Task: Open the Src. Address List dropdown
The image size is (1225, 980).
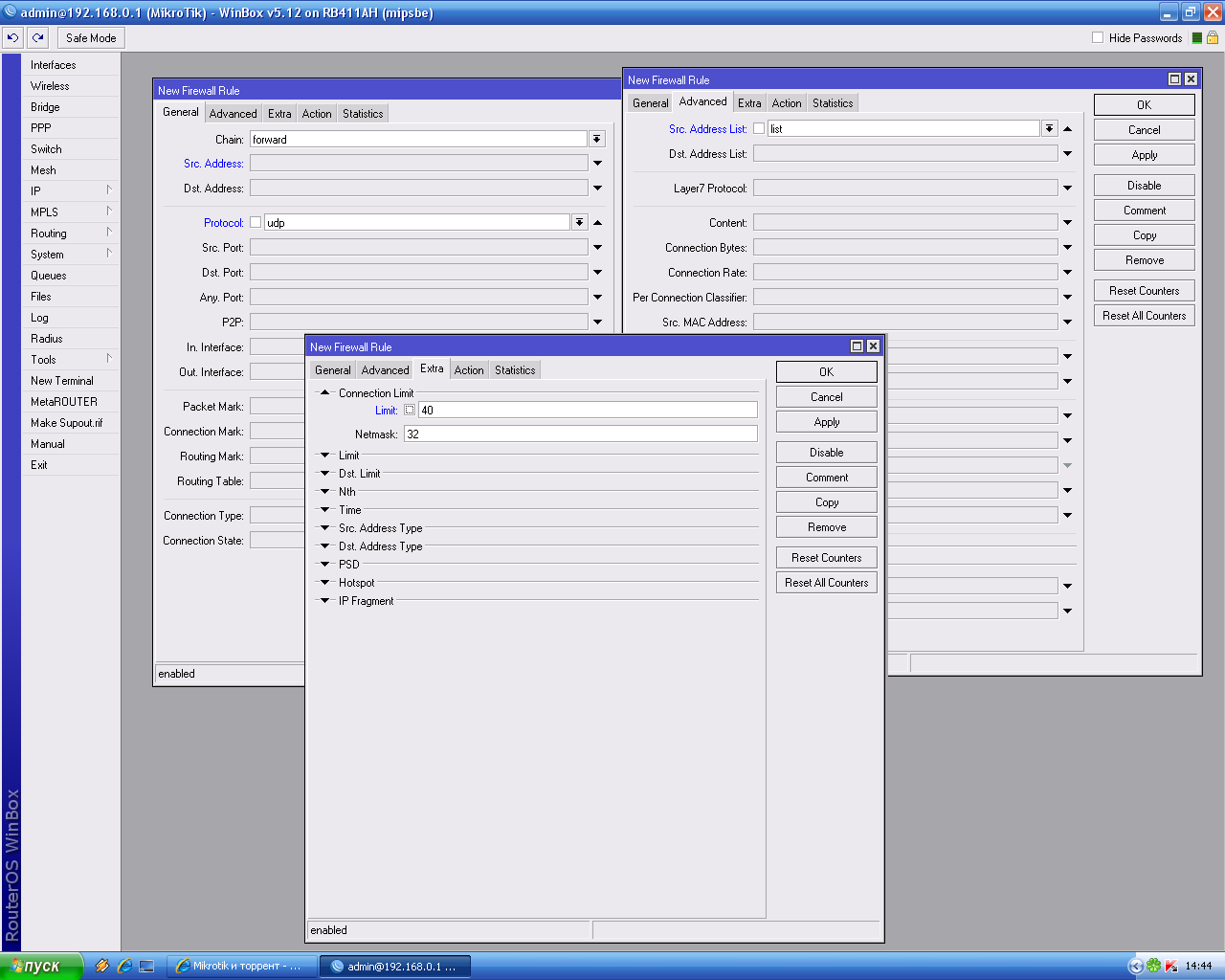Action: [1049, 128]
